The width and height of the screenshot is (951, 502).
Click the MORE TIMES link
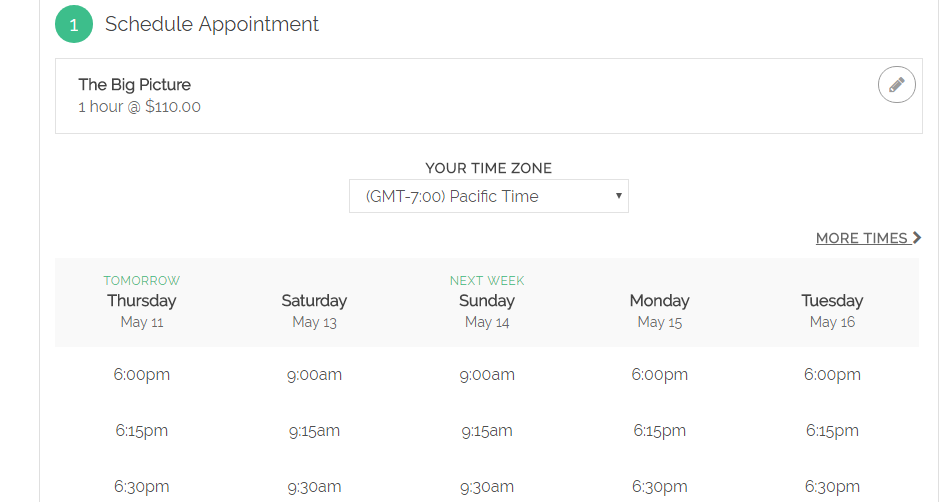tap(861, 238)
